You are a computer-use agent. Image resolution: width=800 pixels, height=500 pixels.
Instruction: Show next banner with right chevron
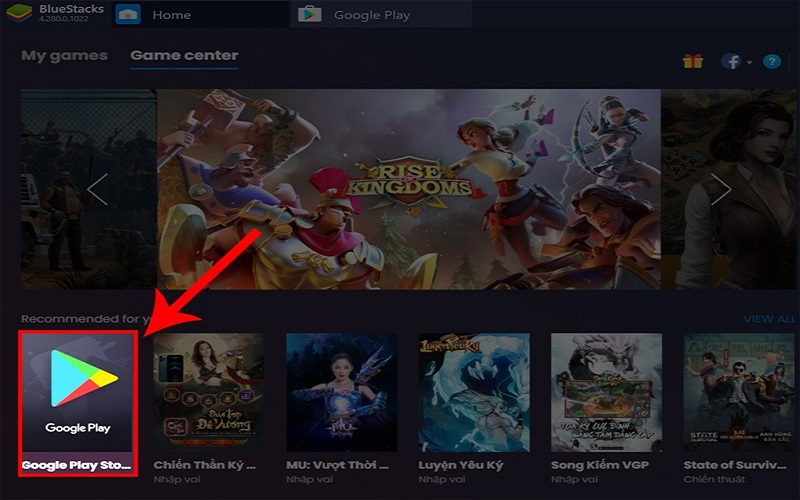pyautogui.click(x=721, y=189)
